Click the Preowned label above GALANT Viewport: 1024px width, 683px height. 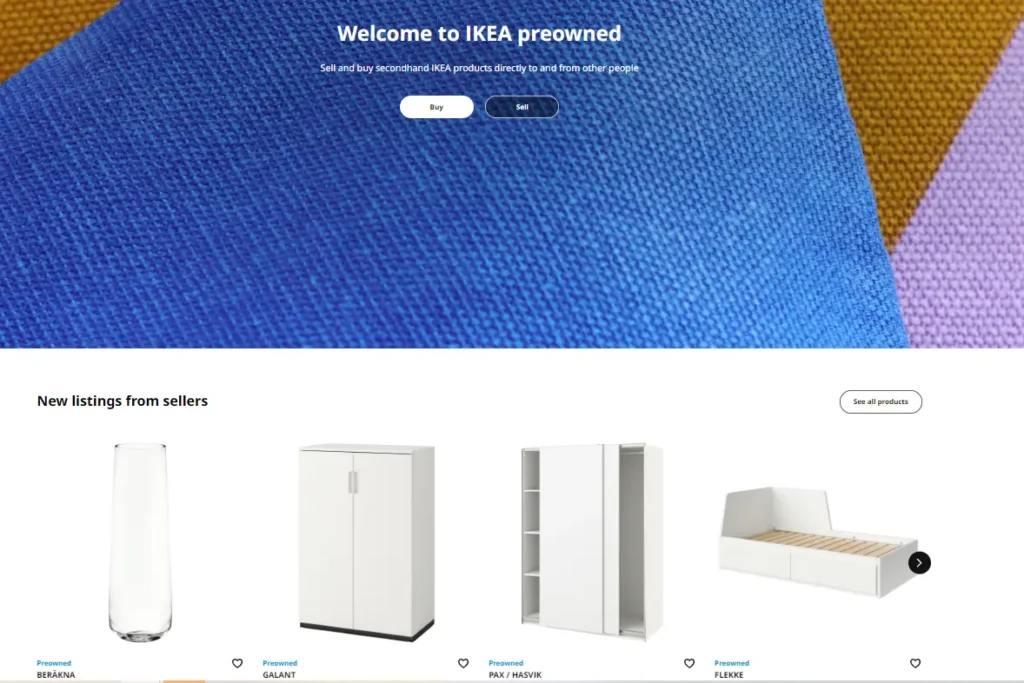click(280, 663)
